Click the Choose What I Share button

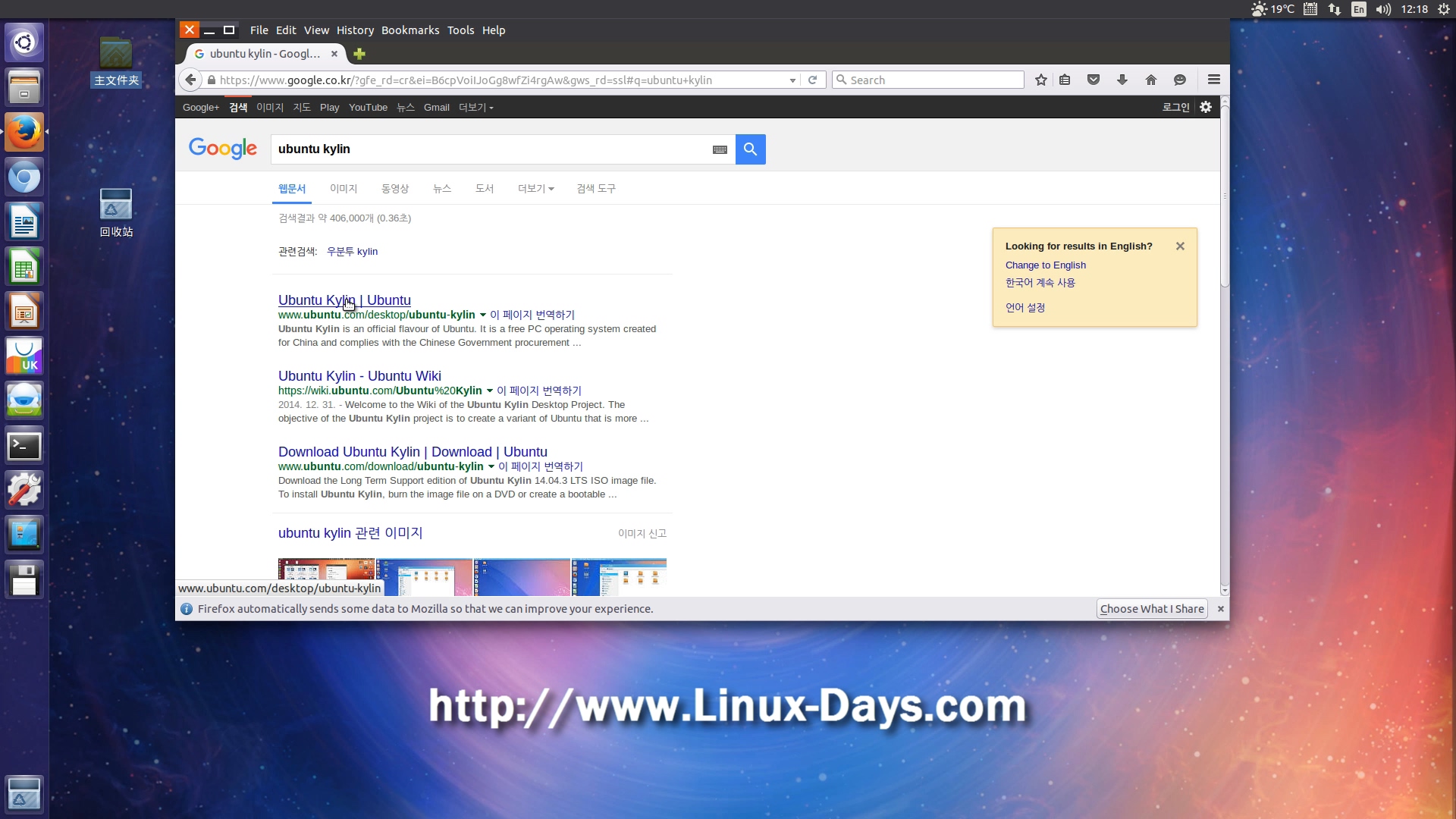tap(1152, 609)
